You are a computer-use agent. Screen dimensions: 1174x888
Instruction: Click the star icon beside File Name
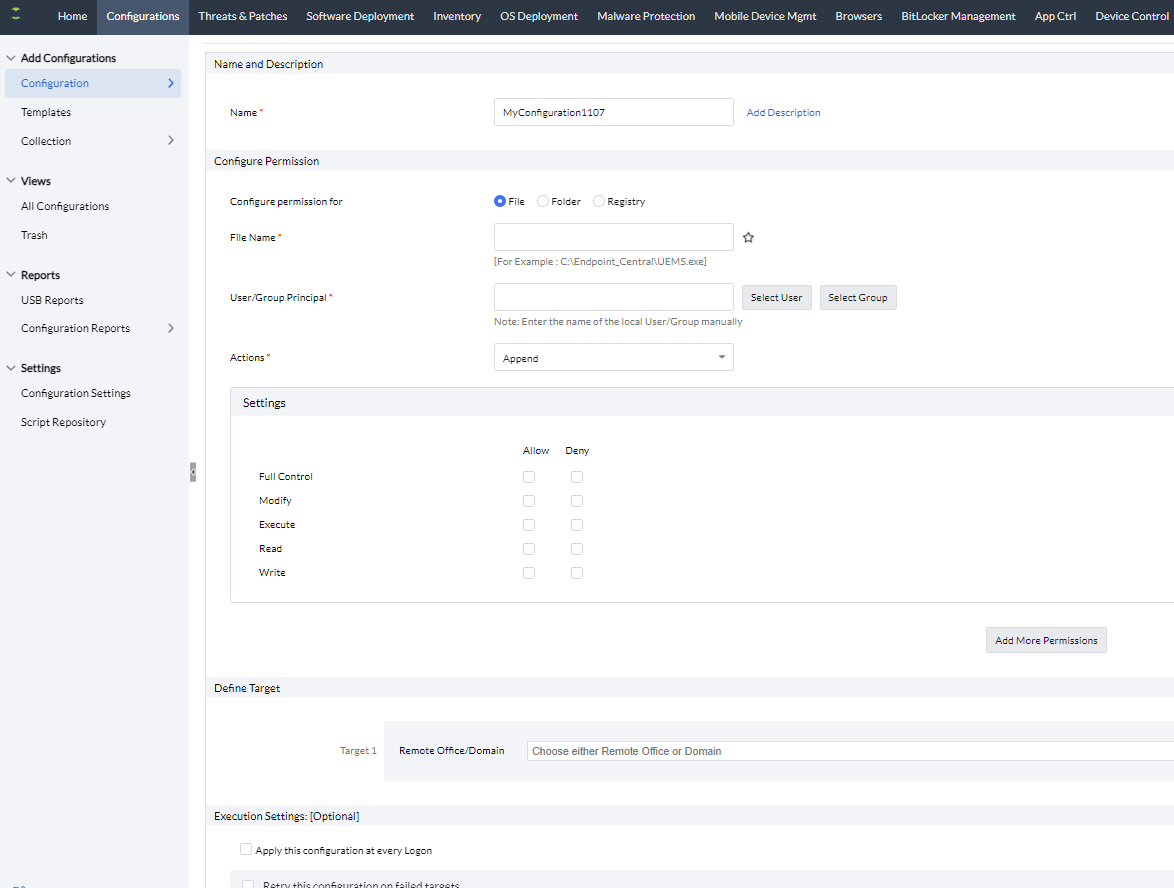[748, 238]
